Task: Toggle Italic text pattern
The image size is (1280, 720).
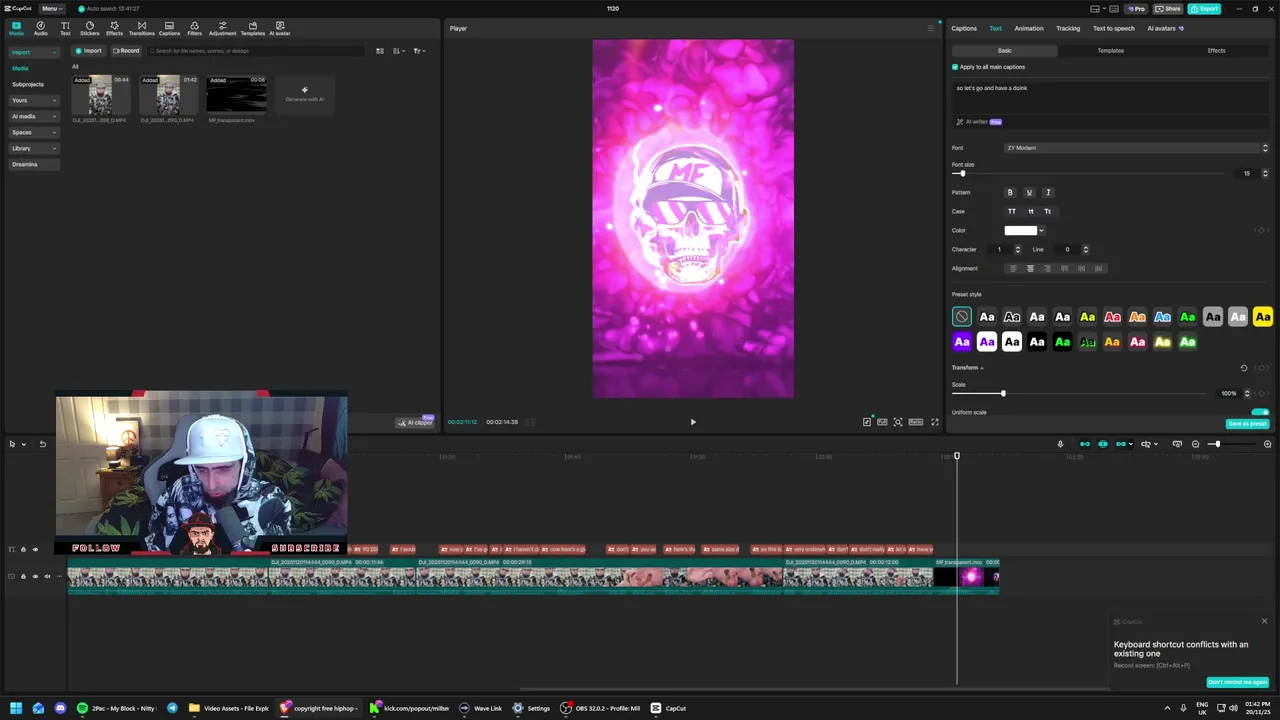Action: [x=1048, y=193]
